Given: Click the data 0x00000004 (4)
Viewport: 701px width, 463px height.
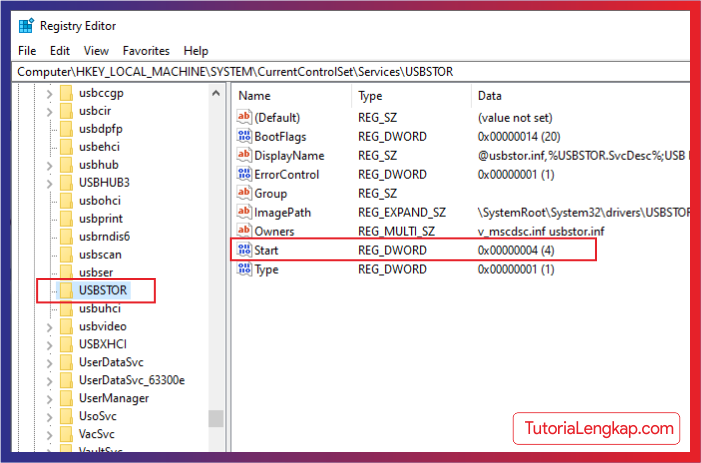Looking at the screenshot, I should point(516,250).
